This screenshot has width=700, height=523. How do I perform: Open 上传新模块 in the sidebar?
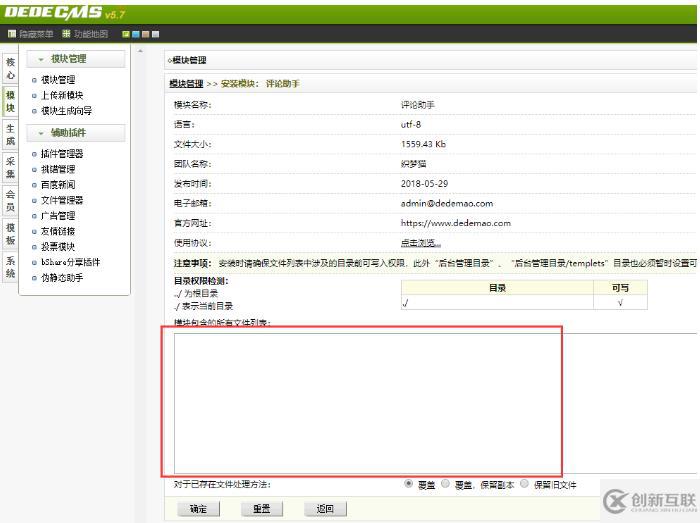tap(62, 95)
